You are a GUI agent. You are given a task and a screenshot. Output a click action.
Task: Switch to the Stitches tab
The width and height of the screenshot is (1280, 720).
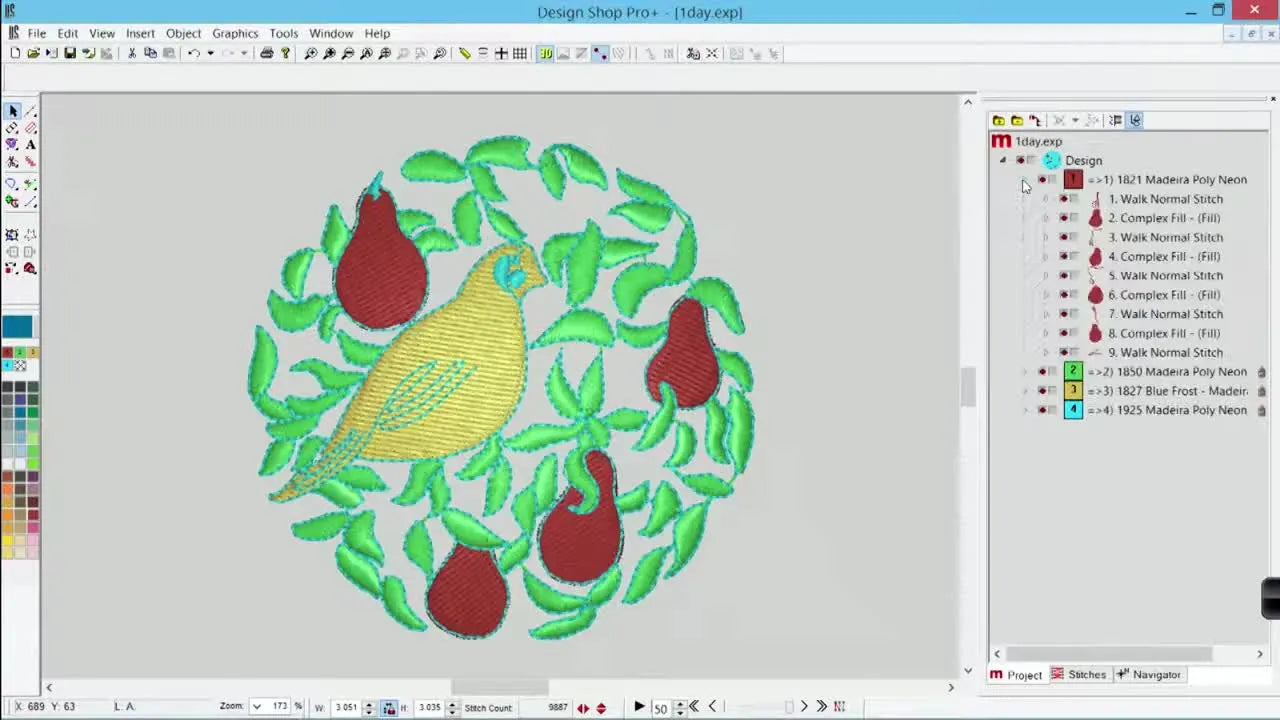(x=1086, y=674)
